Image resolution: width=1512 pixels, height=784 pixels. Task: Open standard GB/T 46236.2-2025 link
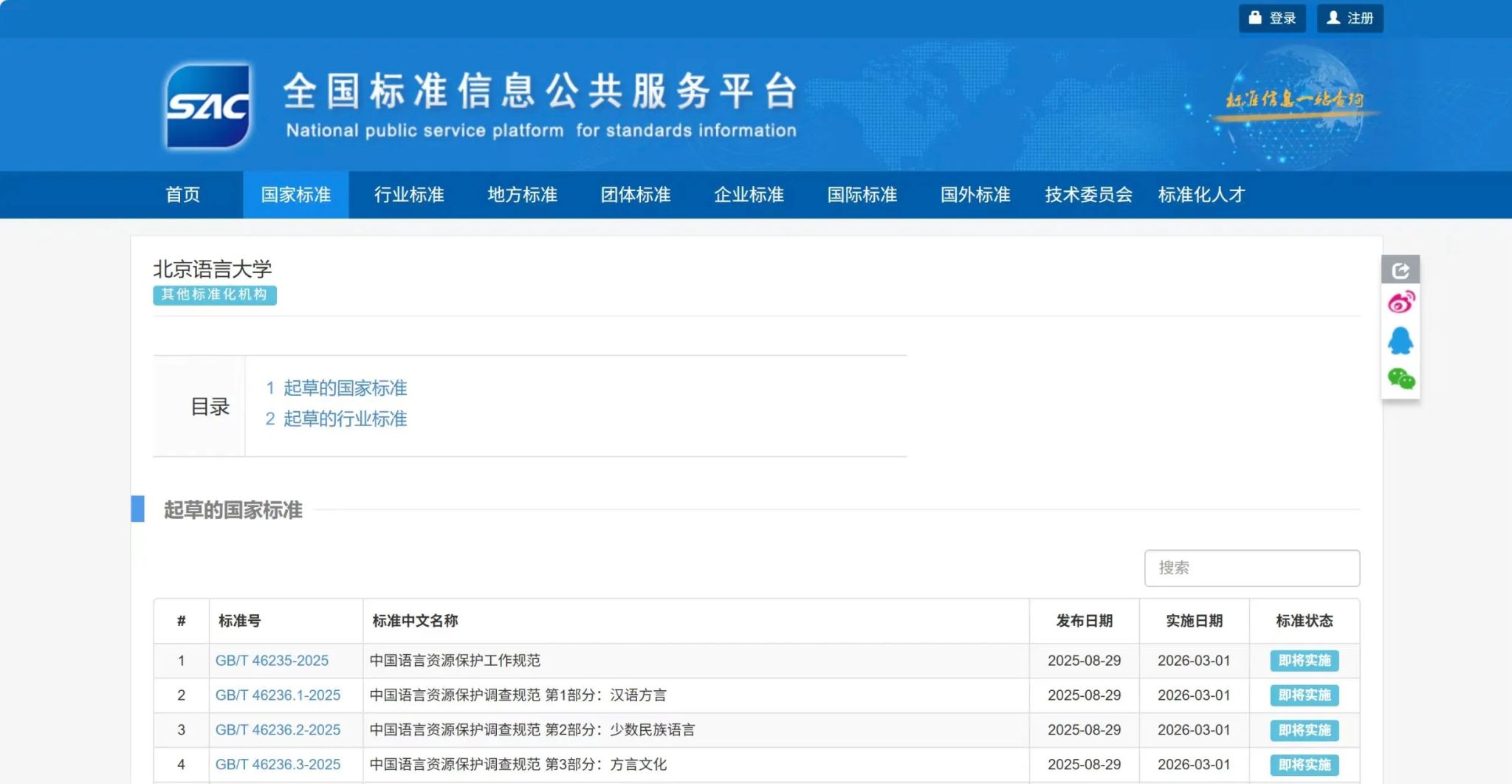[278, 730]
